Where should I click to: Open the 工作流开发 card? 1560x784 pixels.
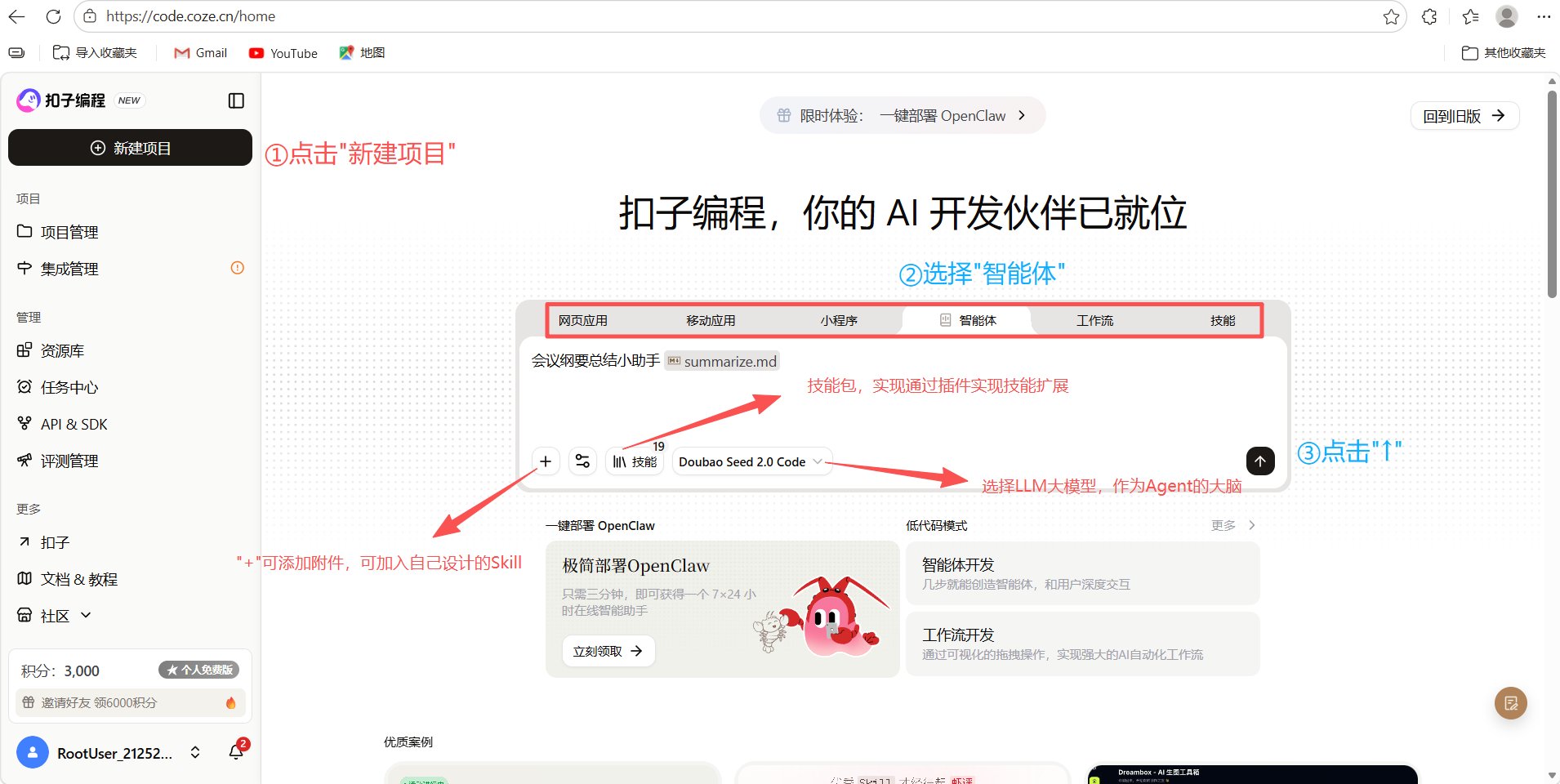pos(1082,644)
